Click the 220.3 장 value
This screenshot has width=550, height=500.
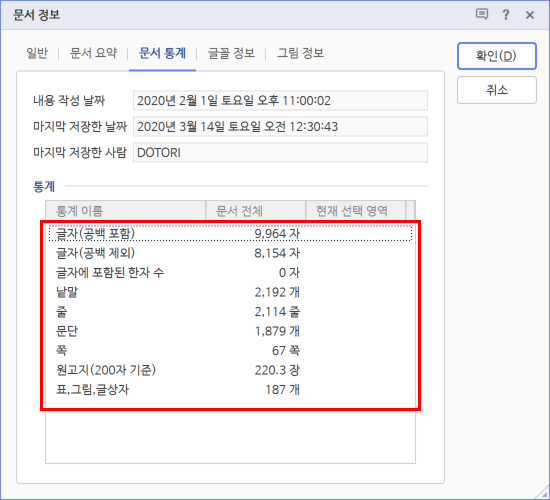tap(277, 370)
